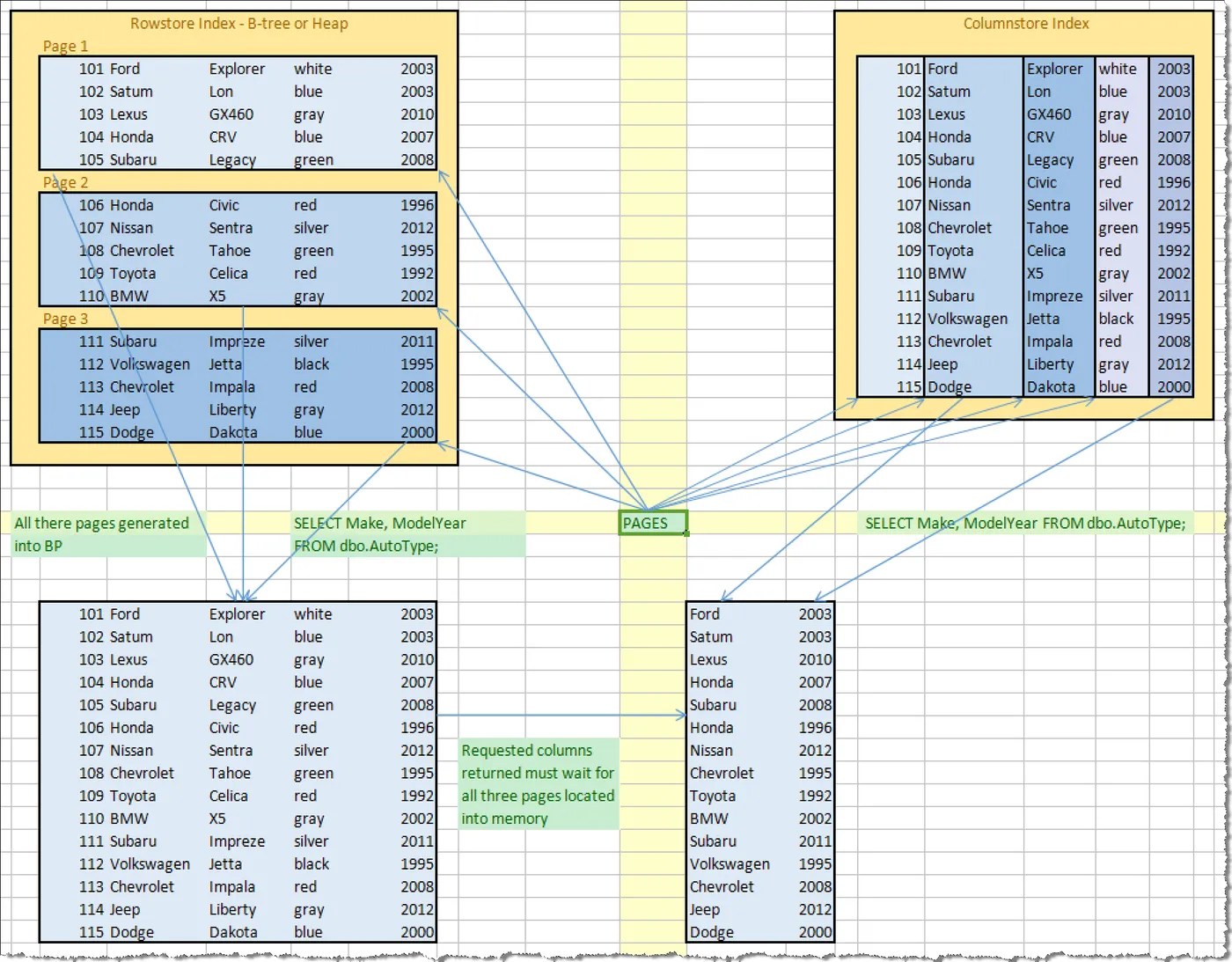Click 'Rowstore Index - B-tree or Heap' title
Viewport: 1232px width, 962px height.
pyautogui.click(x=239, y=24)
